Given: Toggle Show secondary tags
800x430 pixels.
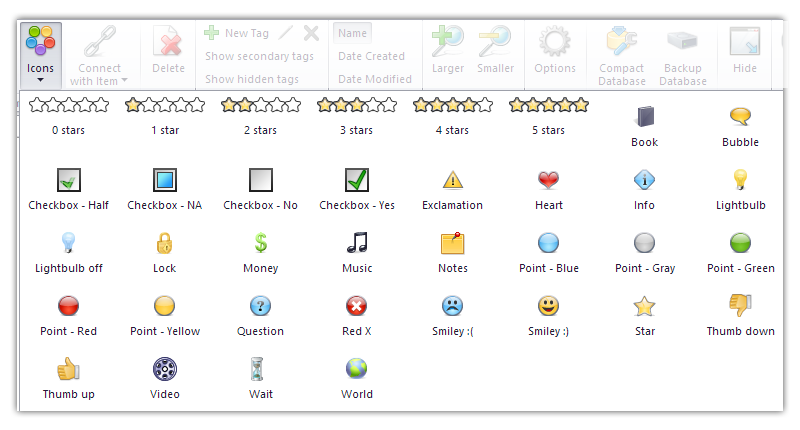Looking at the screenshot, I should click(259, 56).
